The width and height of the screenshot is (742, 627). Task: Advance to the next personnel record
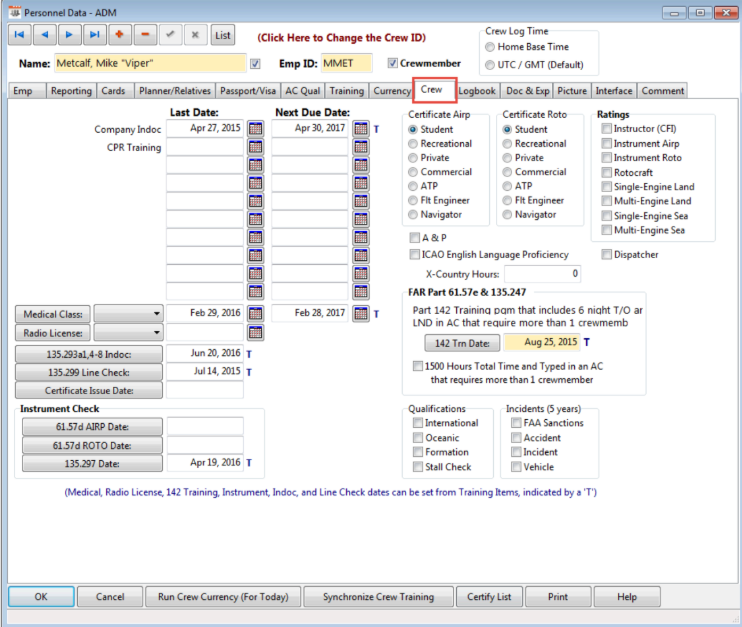70,35
